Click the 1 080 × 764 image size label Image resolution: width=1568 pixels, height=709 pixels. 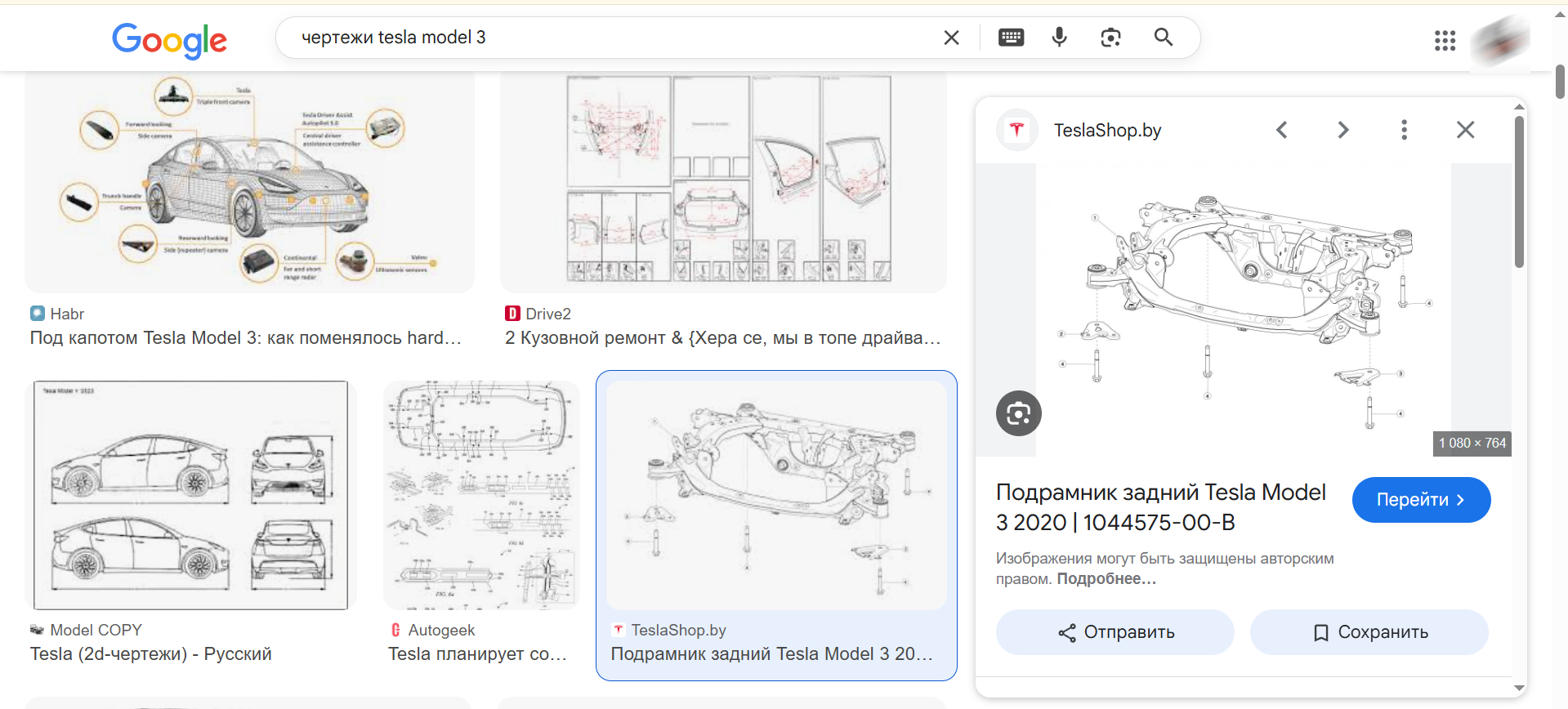click(x=1472, y=444)
